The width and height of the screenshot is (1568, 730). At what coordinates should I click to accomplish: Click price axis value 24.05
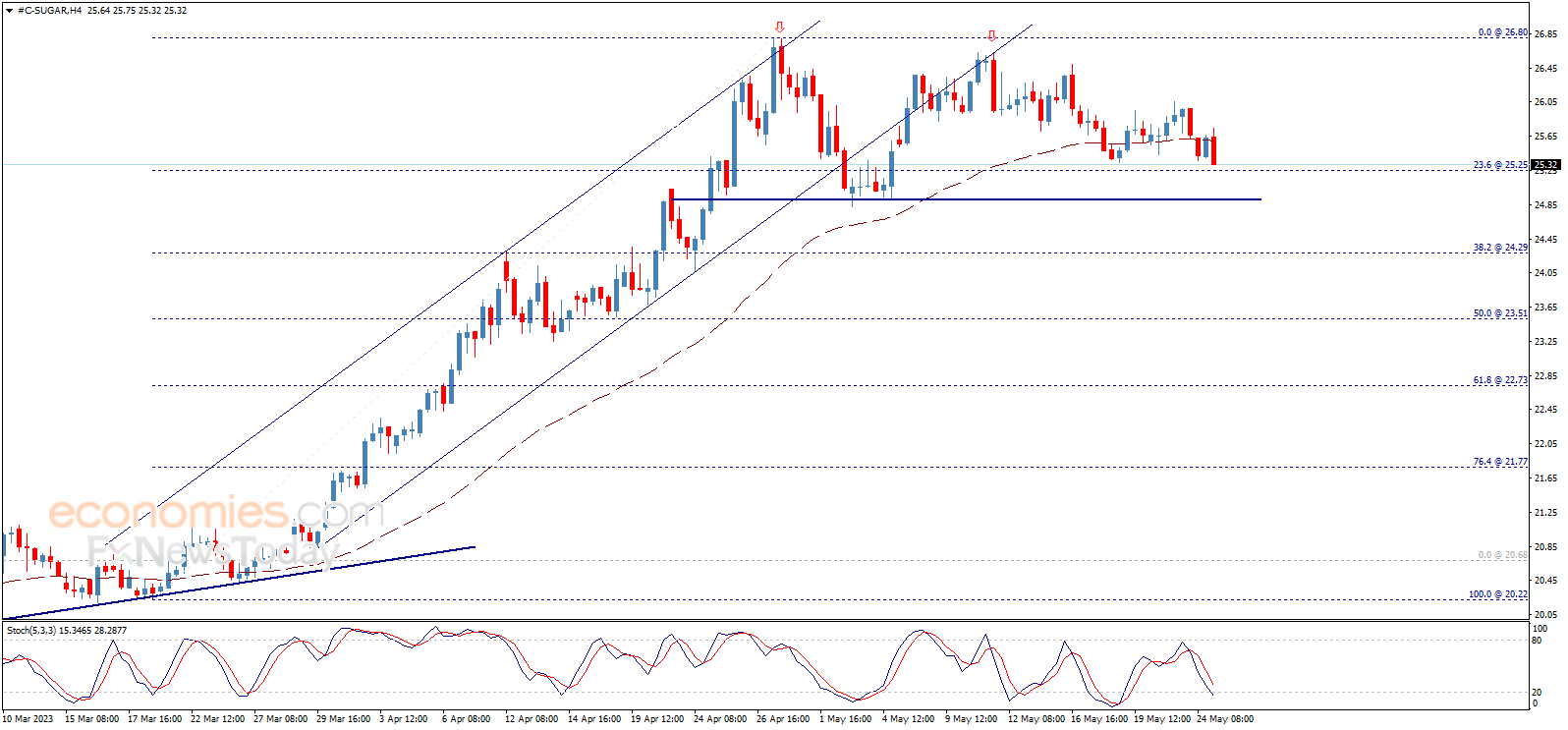(x=1545, y=273)
